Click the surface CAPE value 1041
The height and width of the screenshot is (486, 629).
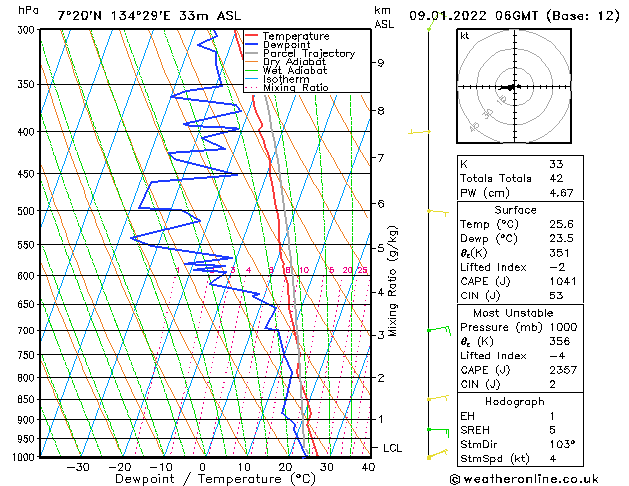point(563,281)
